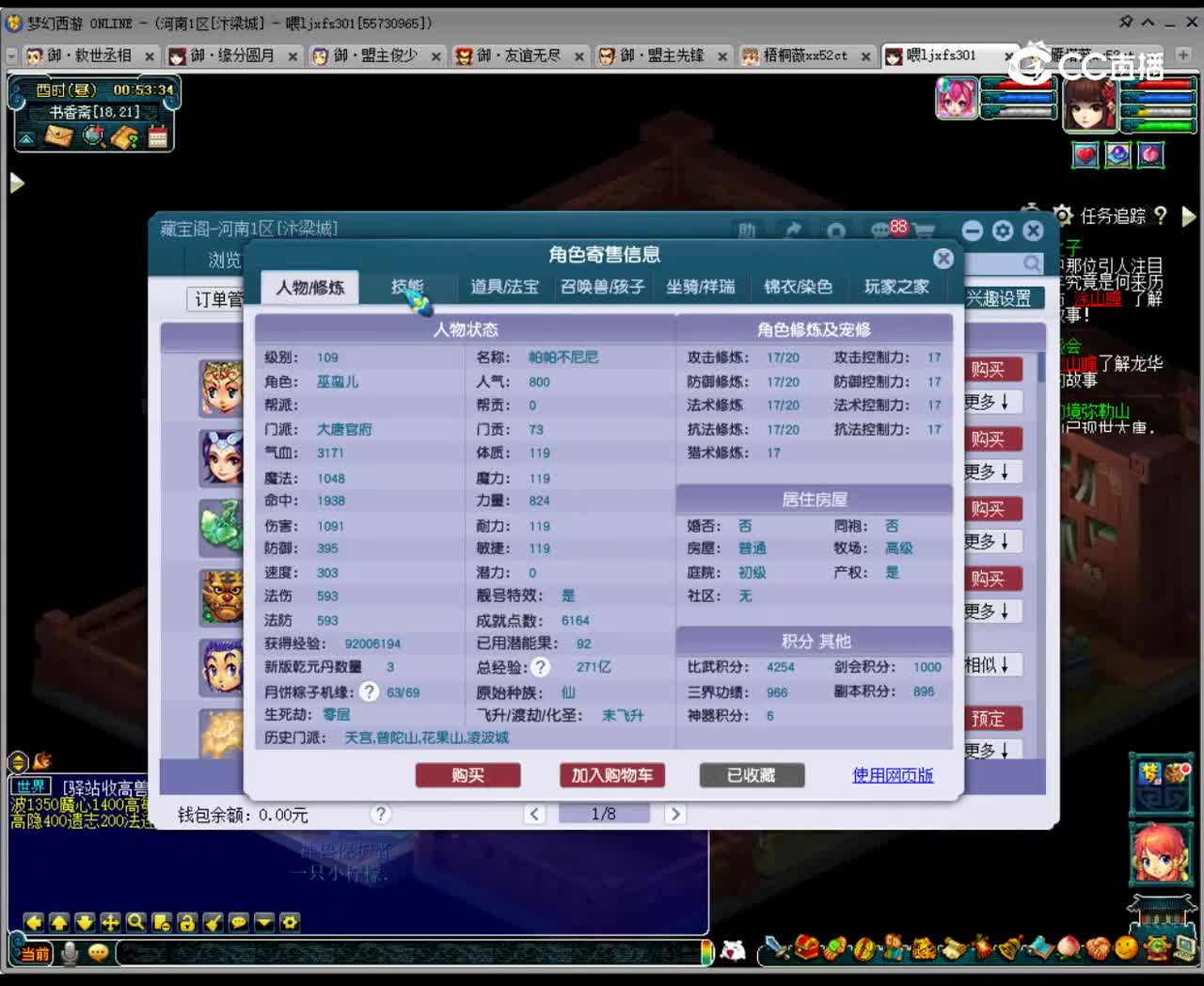Collapse task tracker with right arrow
This screenshot has width=1204, height=986.
[x=1188, y=216]
